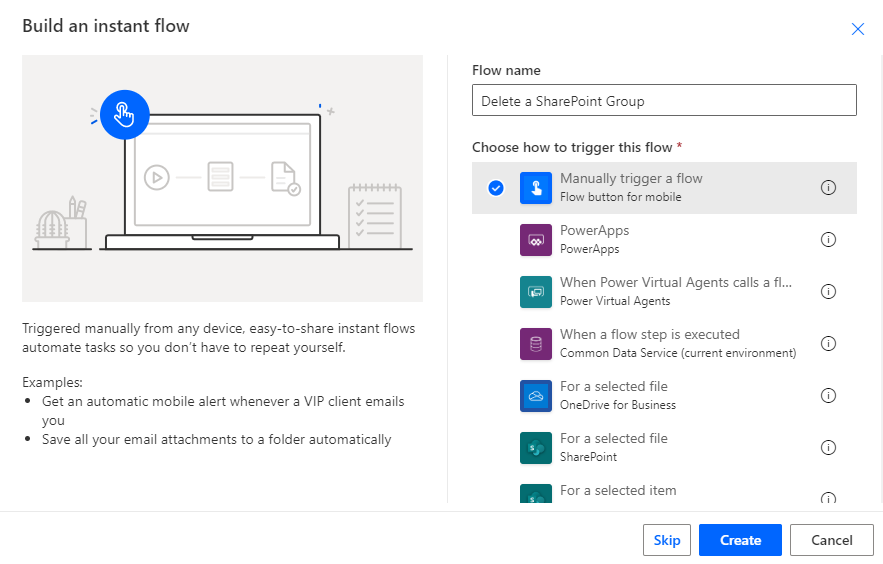Click SharePoint icon beside For a selected file
This screenshot has height=564, width=883.
pyautogui.click(x=536, y=448)
